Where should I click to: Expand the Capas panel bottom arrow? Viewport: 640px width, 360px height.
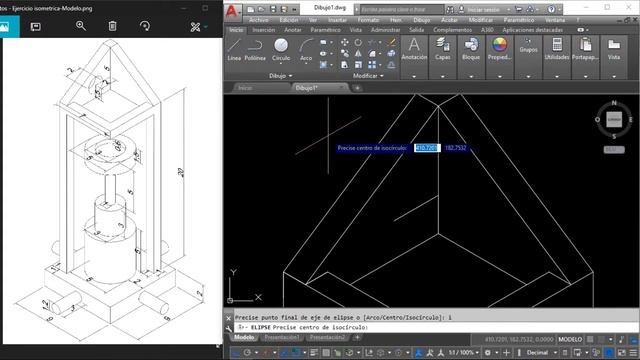click(x=442, y=76)
